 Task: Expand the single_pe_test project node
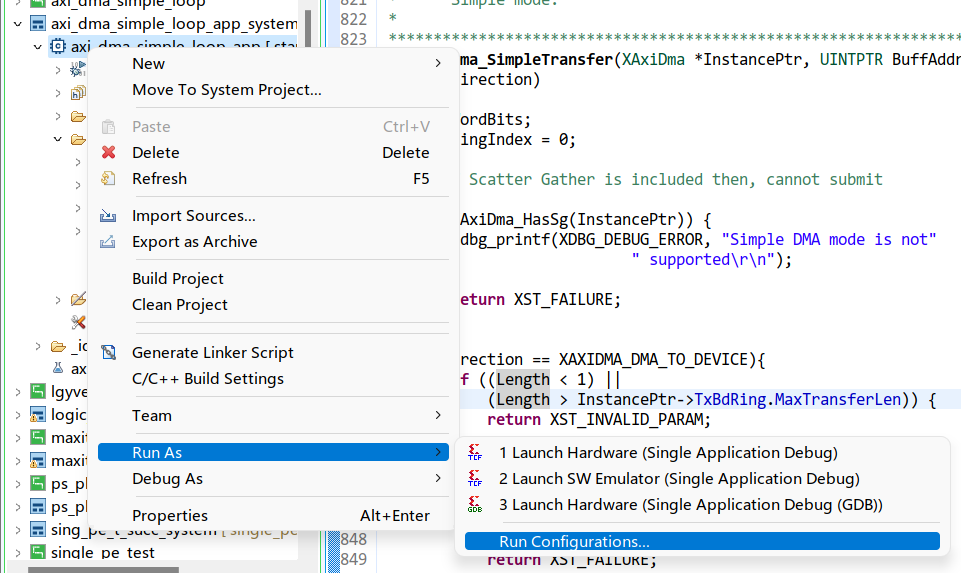(x=18, y=552)
